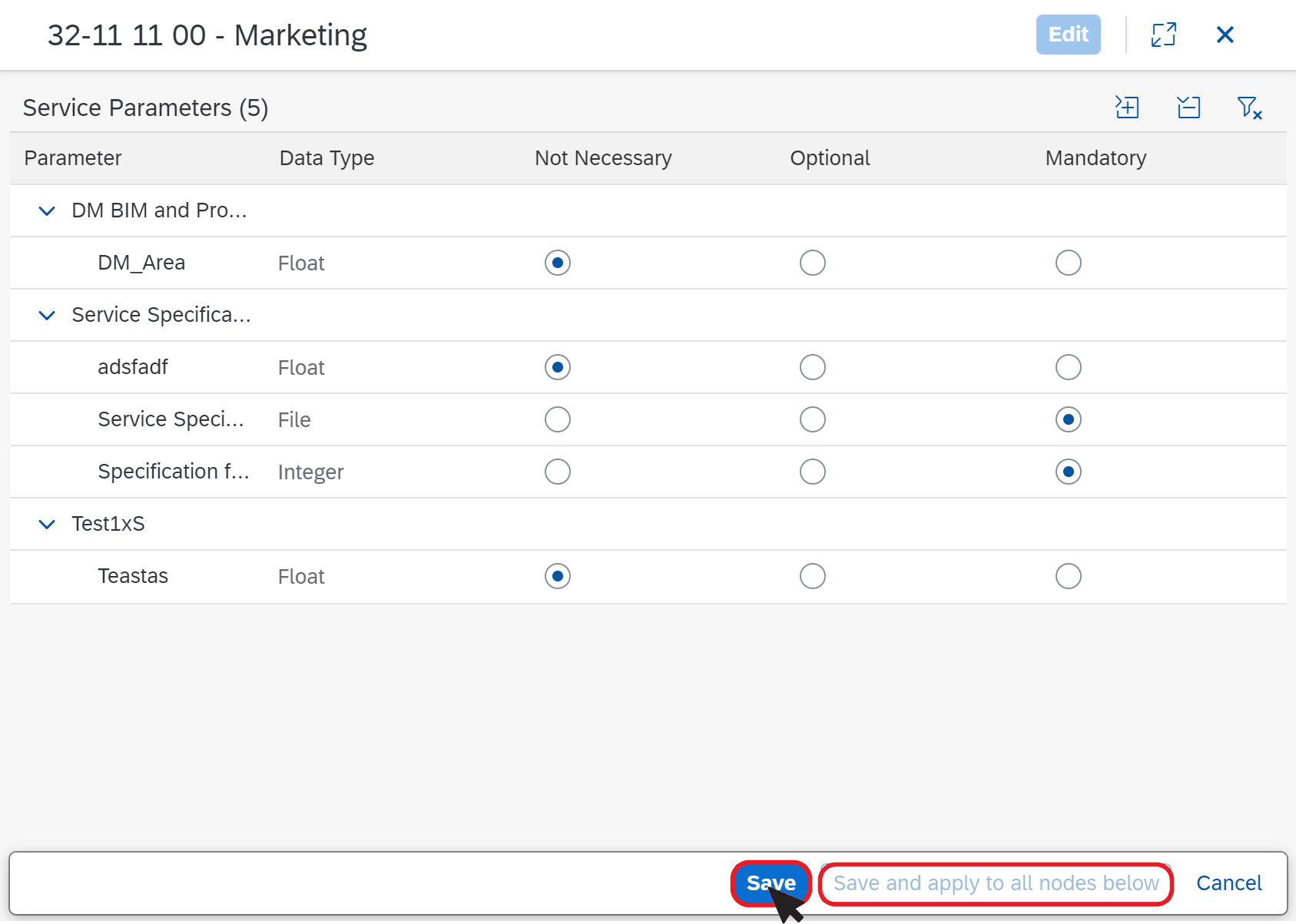The image size is (1296, 924).
Task: Set adsfadf parameter to Mandatory
Action: (1068, 367)
